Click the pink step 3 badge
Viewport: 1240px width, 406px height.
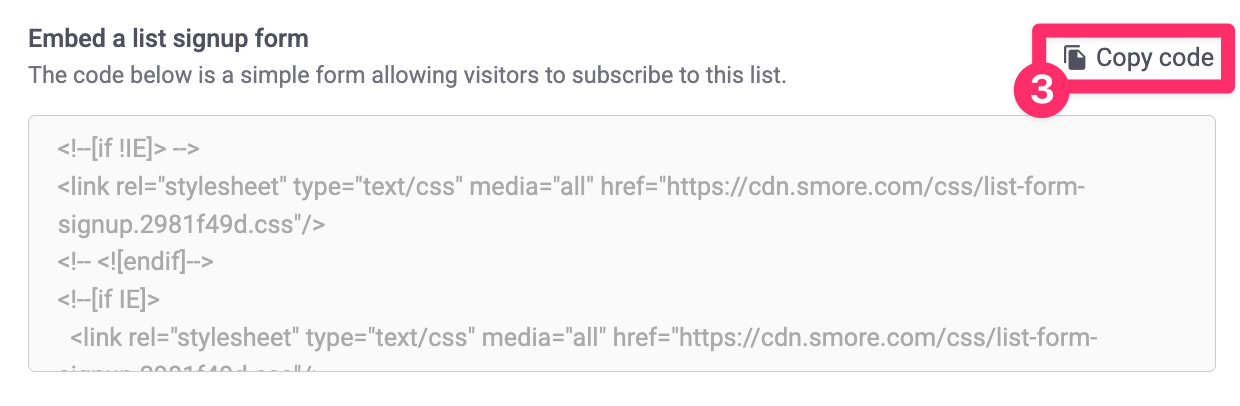[x=1042, y=91]
